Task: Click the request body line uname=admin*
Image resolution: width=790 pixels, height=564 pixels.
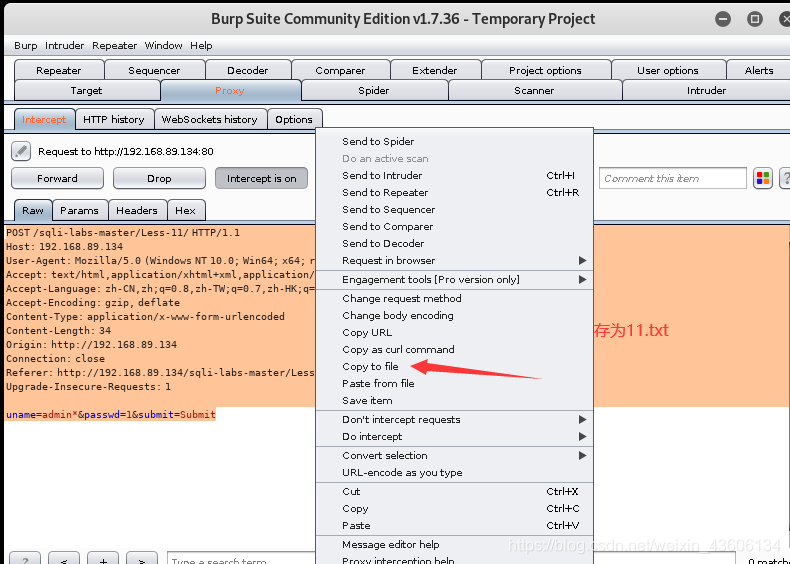Action: 111,414
